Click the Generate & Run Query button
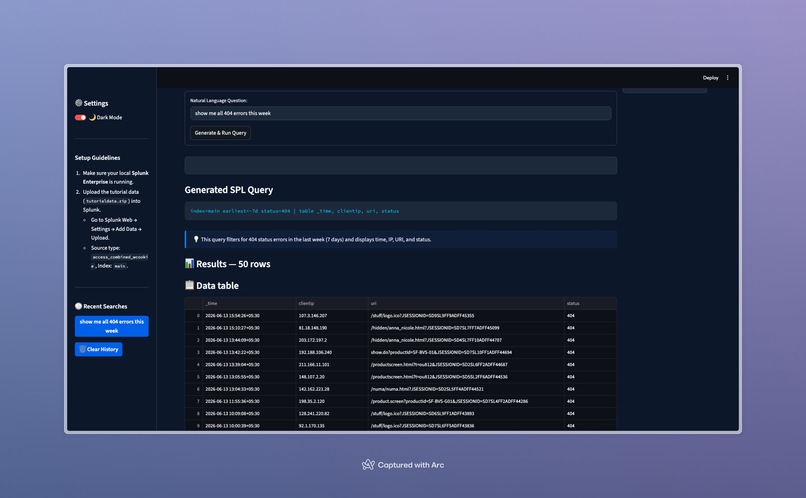The height and width of the screenshot is (498, 806). 221,133
